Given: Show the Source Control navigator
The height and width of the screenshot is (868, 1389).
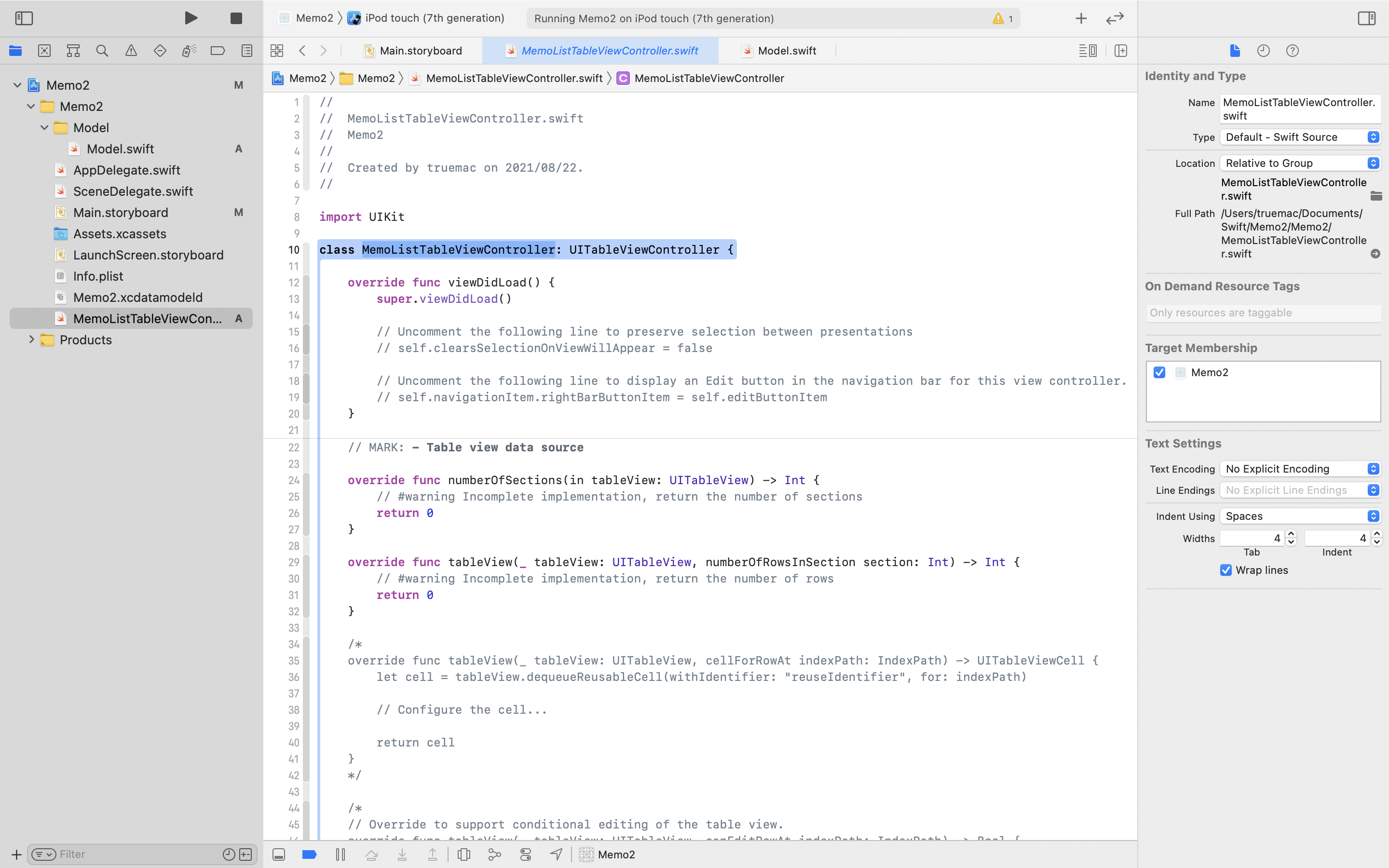Looking at the screenshot, I should (44, 51).
